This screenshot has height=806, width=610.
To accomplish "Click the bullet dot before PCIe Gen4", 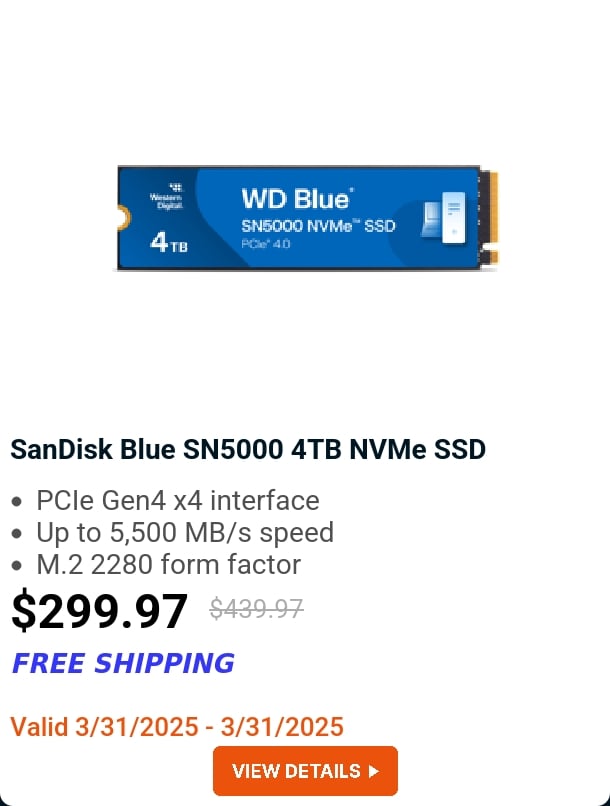I will tap(16, 502).
